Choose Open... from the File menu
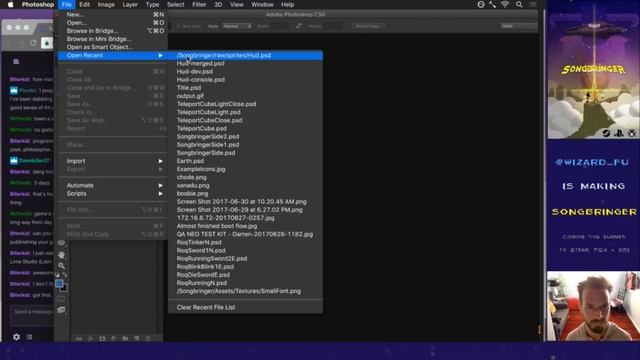The image size is (640, 360). (113, 22)
